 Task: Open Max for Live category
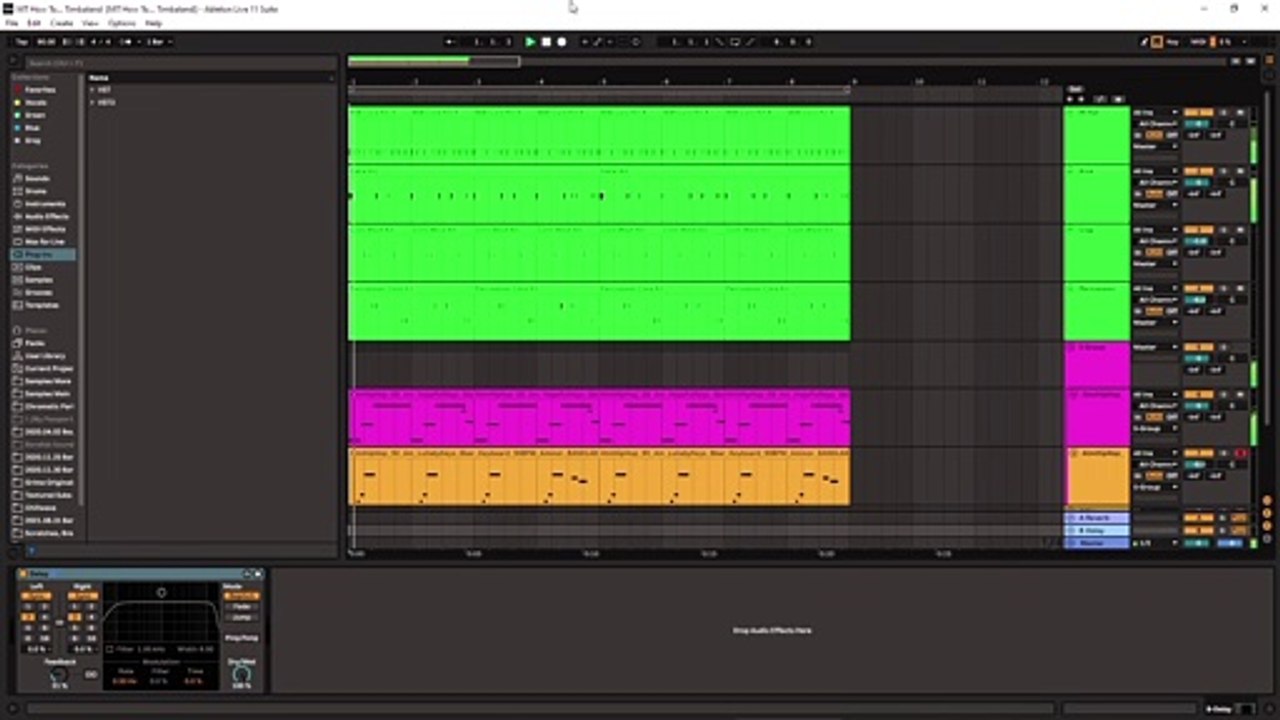(x=44, y=242)
